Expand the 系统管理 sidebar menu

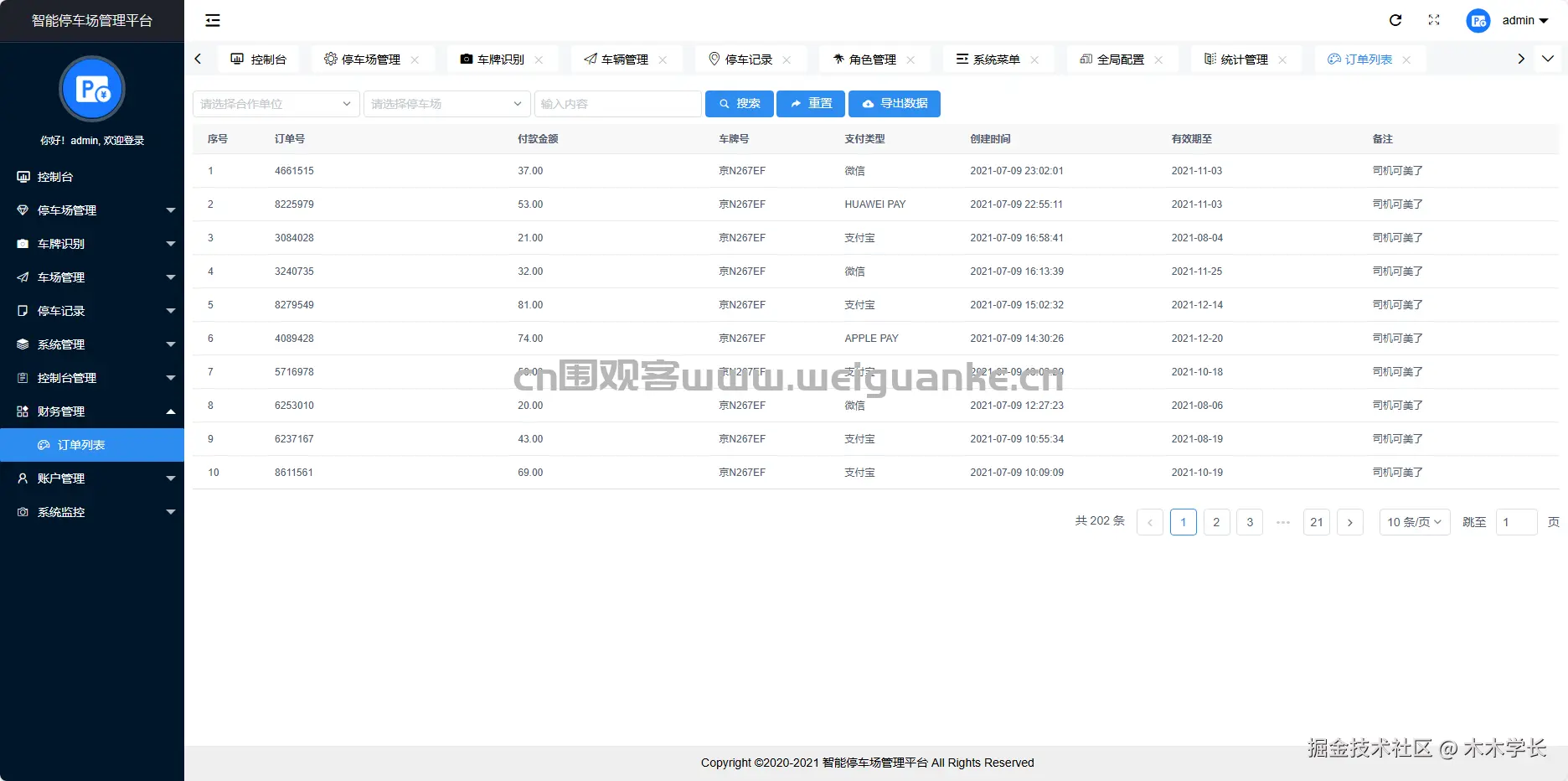(92, 344)
